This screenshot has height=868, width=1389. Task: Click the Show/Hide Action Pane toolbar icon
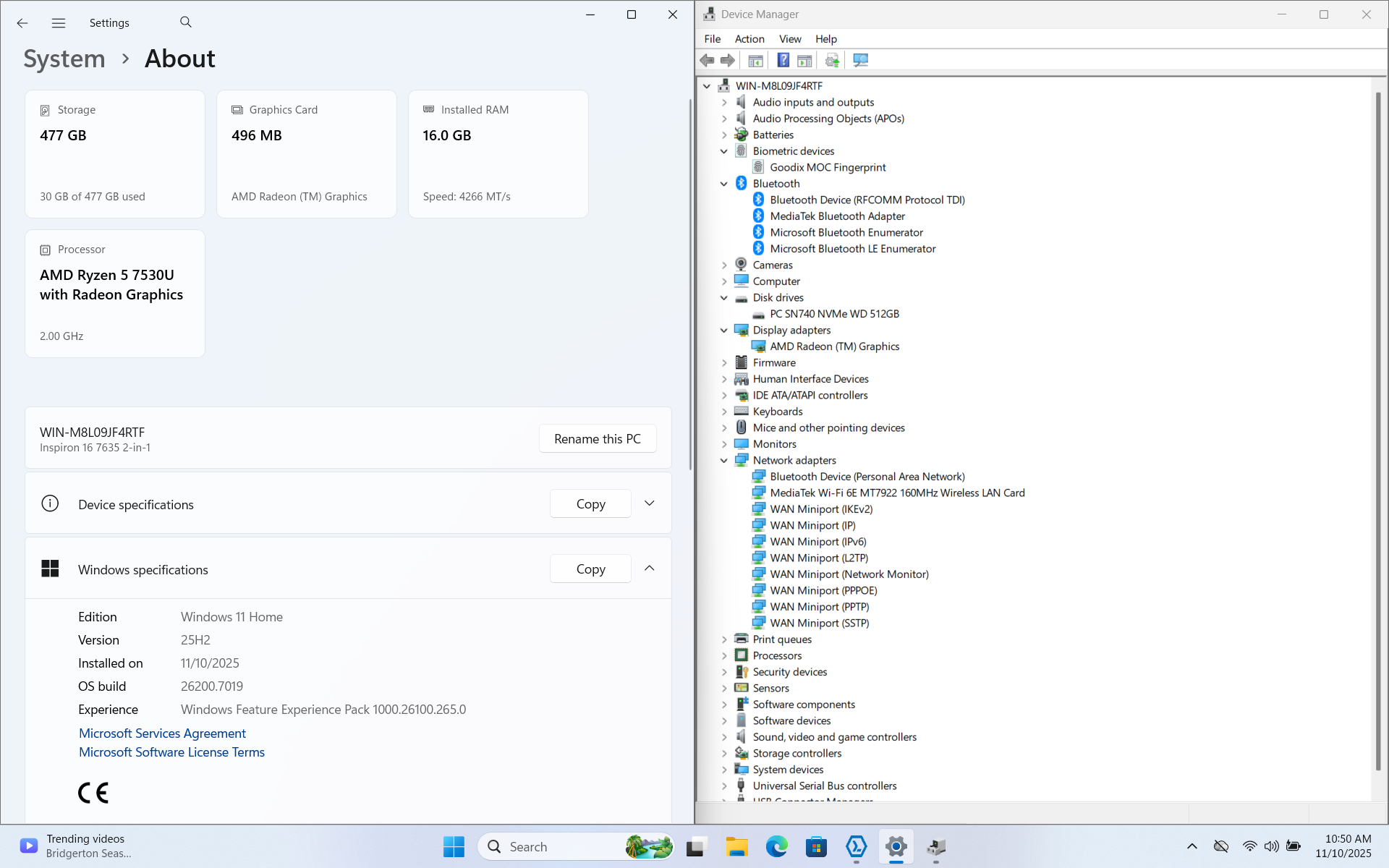(804, 61)
